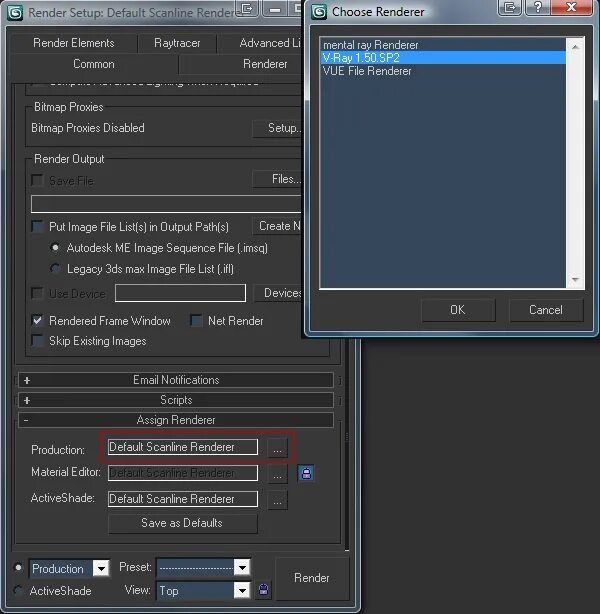Screen dimensions: 600x614
Task: Click the pin icon in Choose Renderer title bar
Action: pyautogui.click(x=509, y=7)
